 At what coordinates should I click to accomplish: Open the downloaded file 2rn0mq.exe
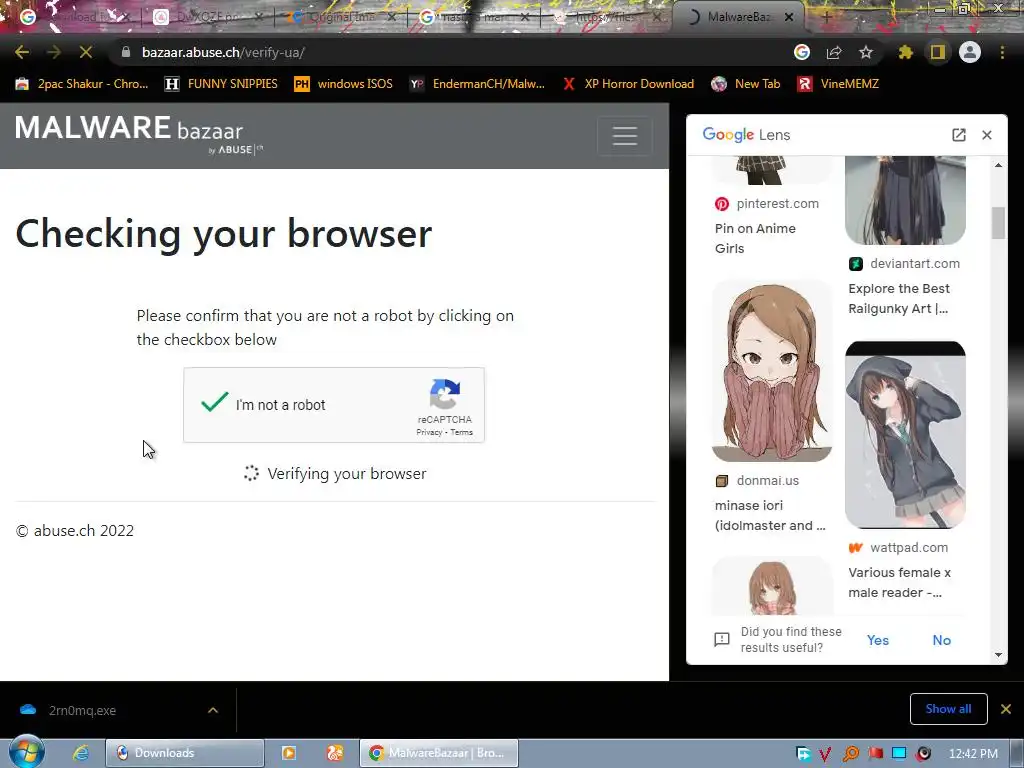point(82,711)
